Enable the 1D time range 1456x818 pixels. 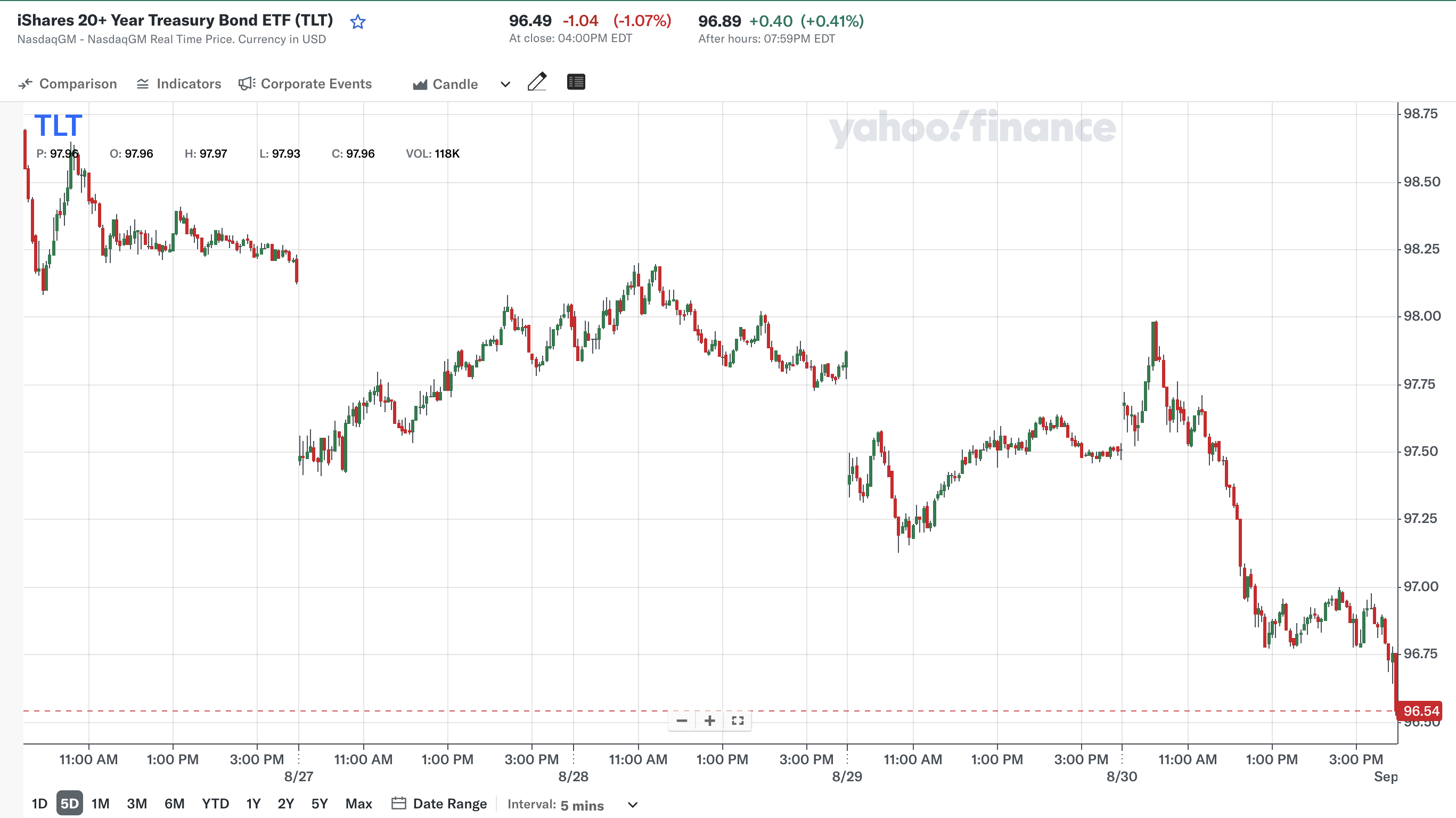point(38,803)
